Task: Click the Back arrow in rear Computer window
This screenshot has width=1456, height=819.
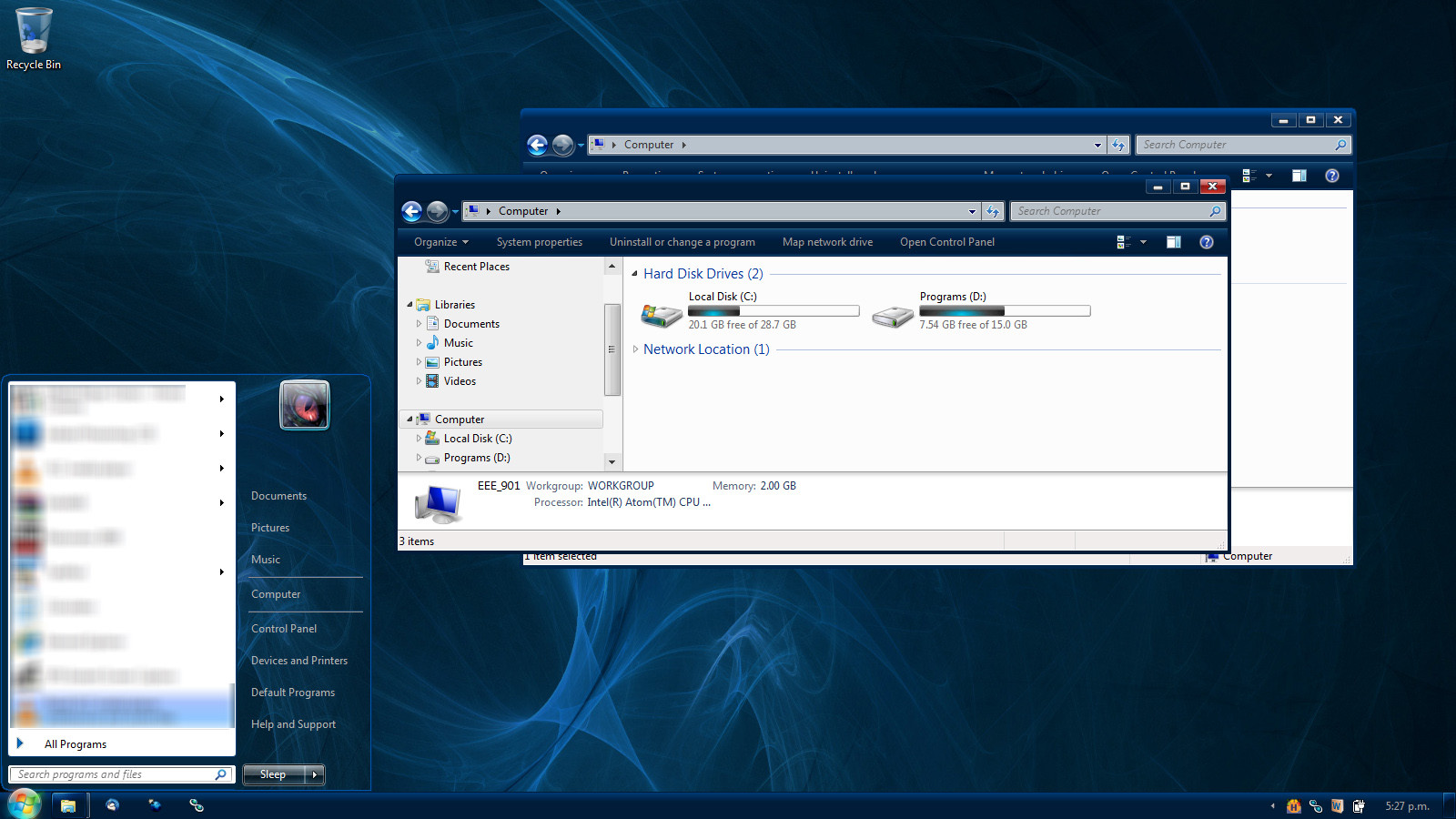Action: (538, 145)
